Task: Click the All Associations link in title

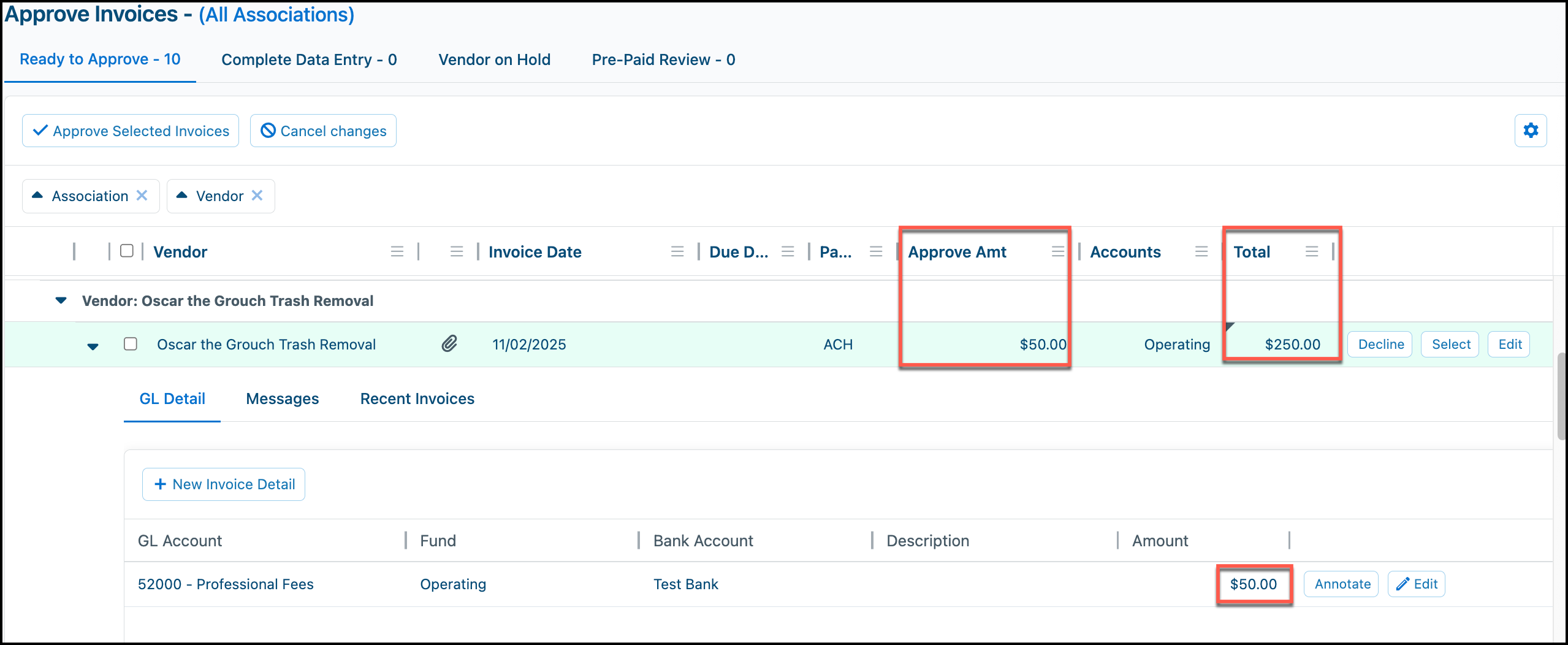Action: [x=276, y=14]
